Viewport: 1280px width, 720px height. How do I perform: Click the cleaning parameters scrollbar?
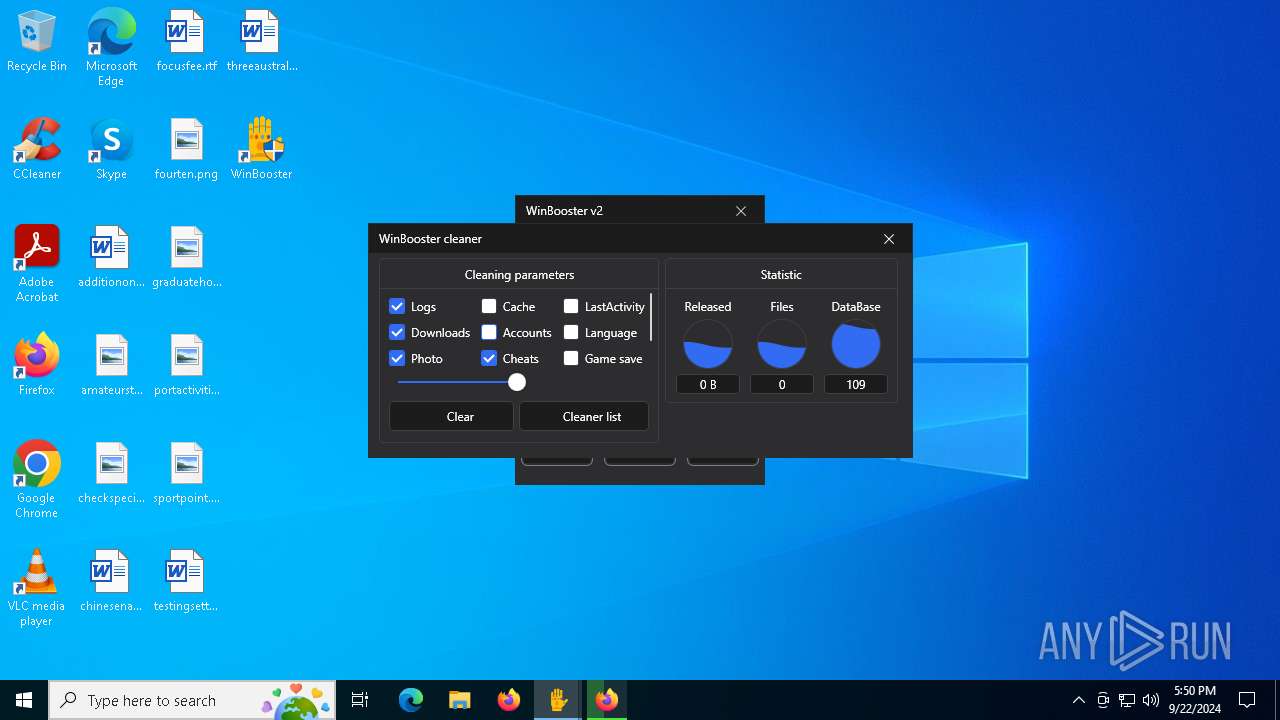point(652,317)
